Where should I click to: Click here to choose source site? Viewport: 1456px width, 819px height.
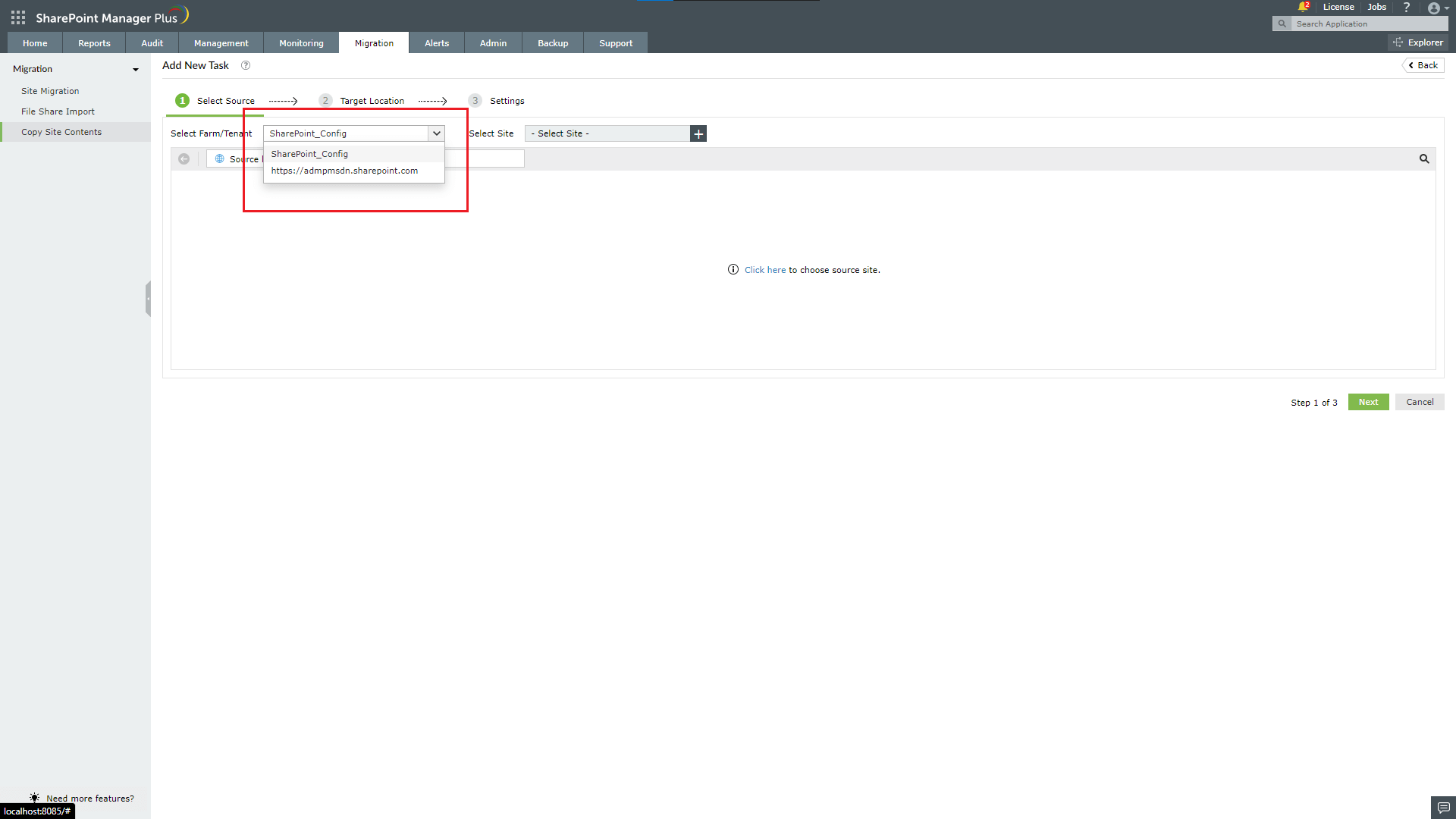click(765, 269)
